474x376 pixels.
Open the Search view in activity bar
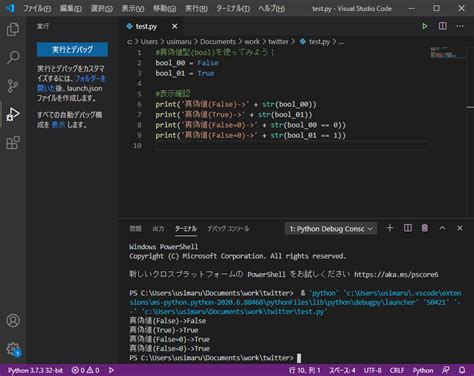coord(13,57)
